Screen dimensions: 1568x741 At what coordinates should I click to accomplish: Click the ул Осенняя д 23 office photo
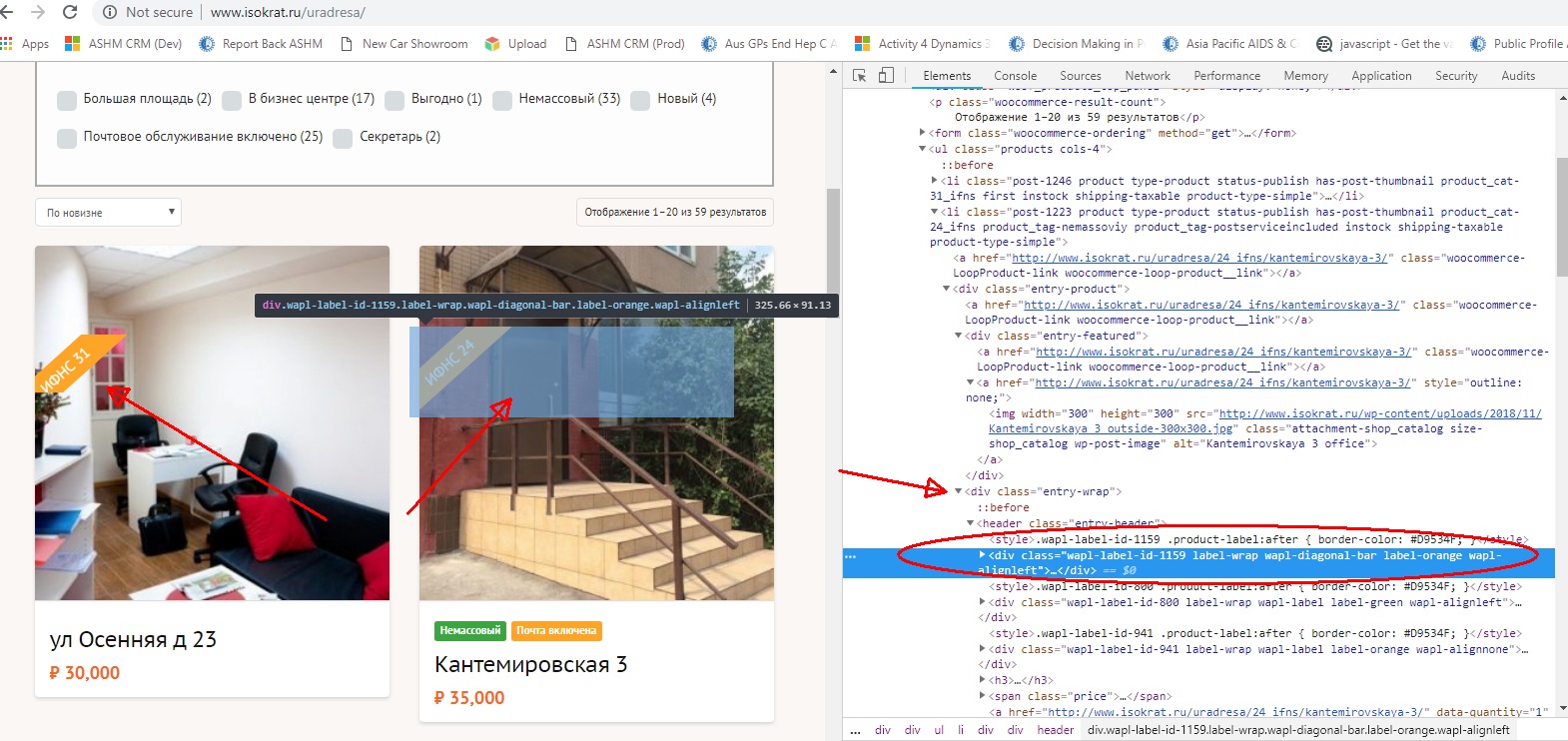click(212, 422)
